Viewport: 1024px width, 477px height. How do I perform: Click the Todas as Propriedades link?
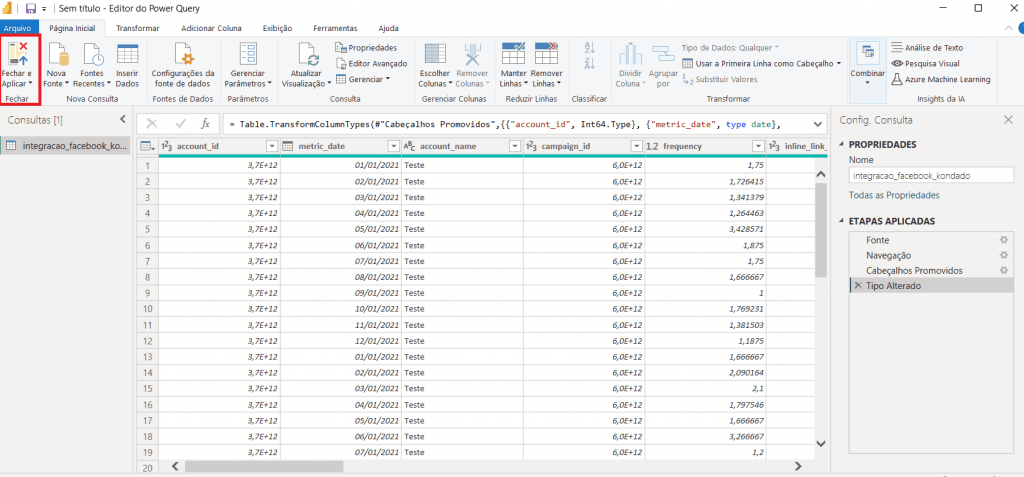[x=893, y=194]
